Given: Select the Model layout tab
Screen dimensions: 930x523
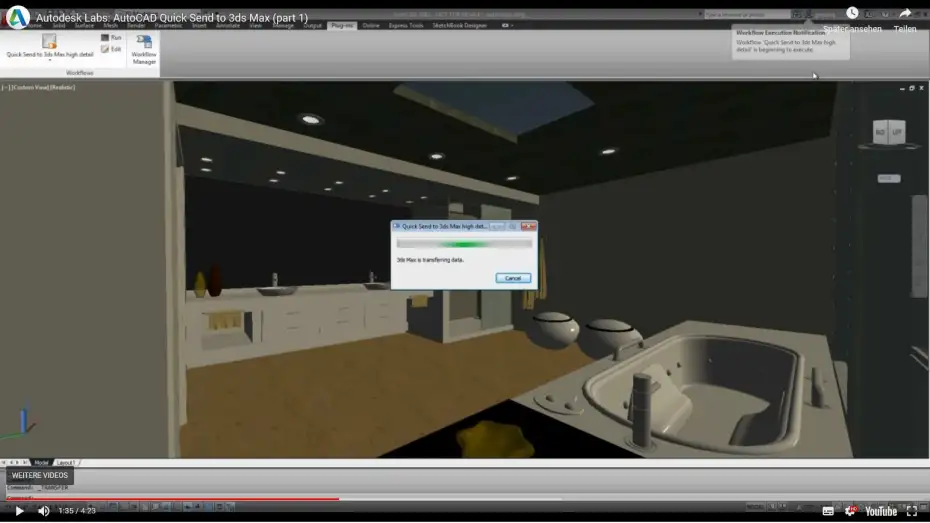Looking at the screenshot, I should (x=41, y=463).
